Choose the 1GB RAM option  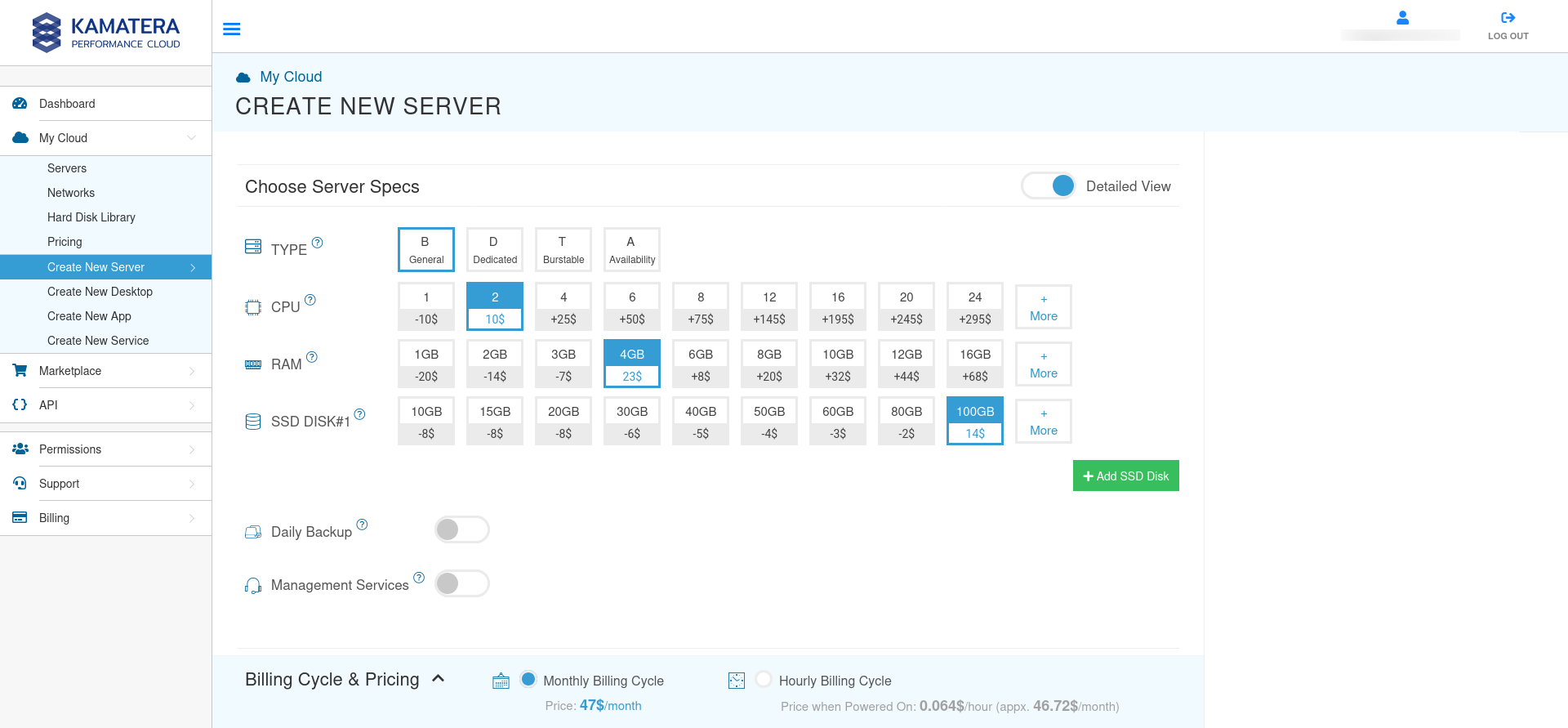coord(426,364)
